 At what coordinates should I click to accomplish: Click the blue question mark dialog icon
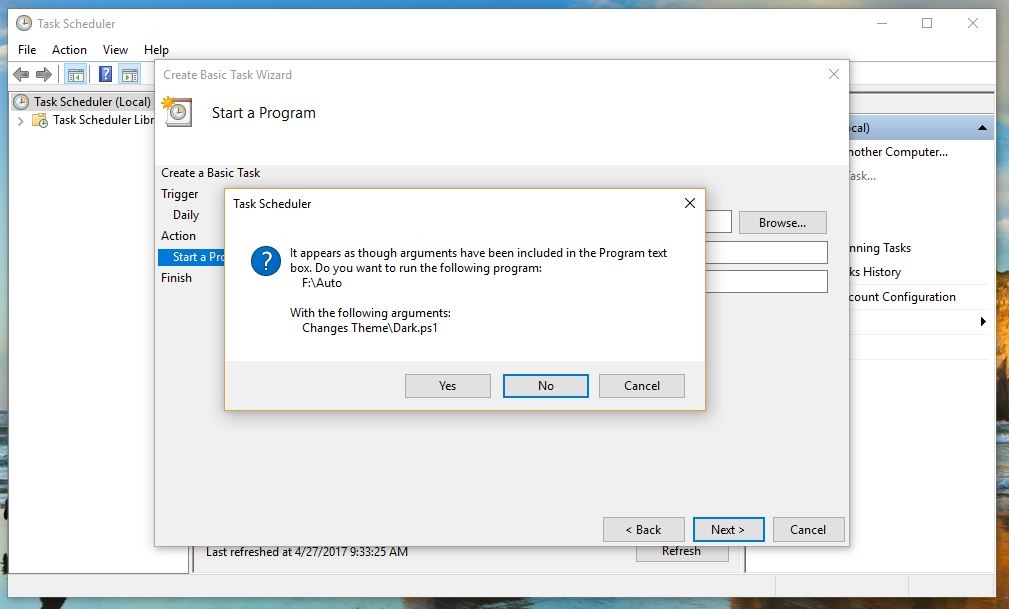click(266, 261)
